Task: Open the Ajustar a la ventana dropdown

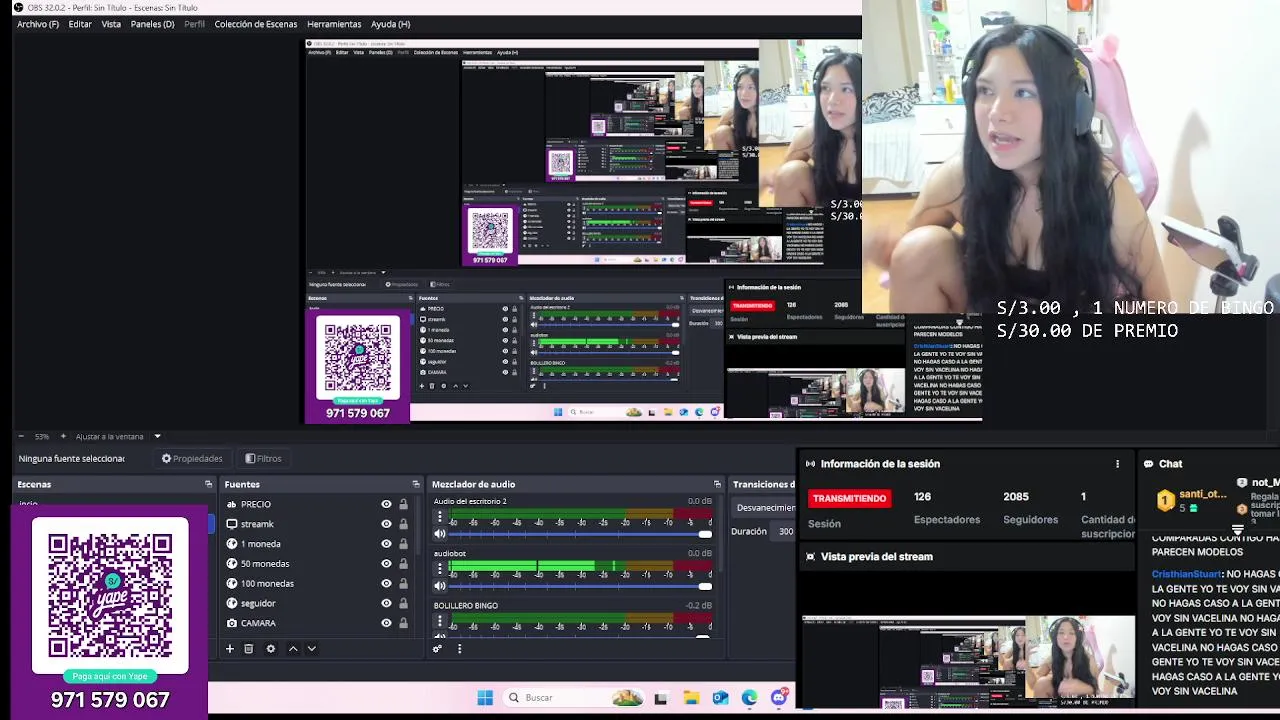Action: pos(118,436)
